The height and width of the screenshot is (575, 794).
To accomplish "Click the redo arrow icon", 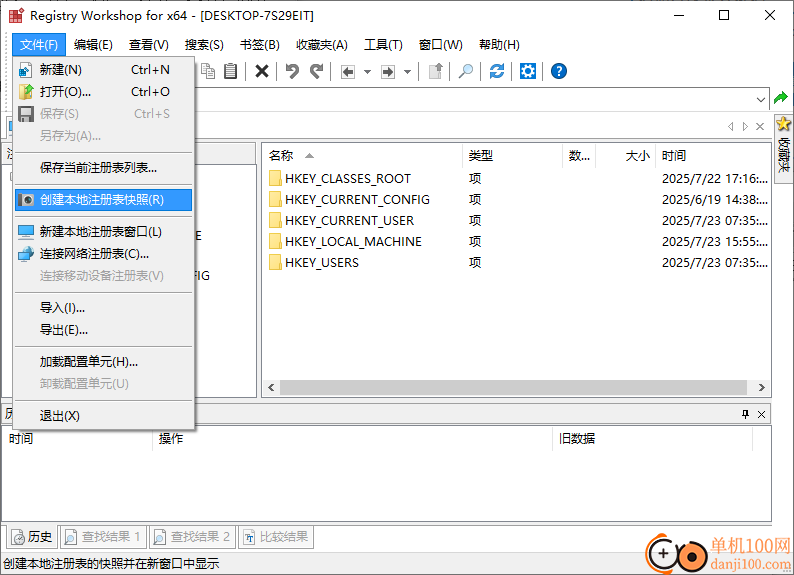I will pos(316,71).
